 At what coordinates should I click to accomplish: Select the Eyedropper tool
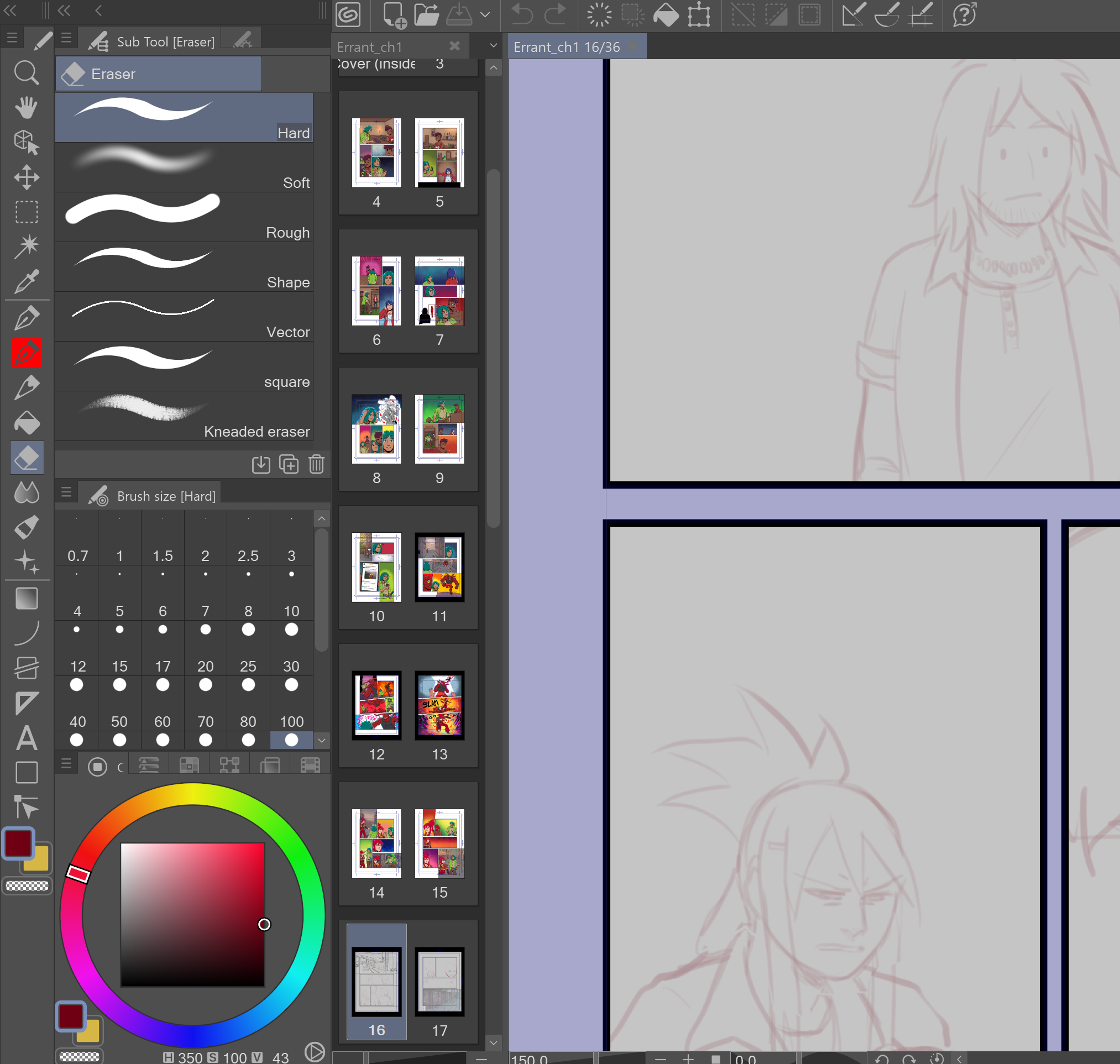point(27,280)
